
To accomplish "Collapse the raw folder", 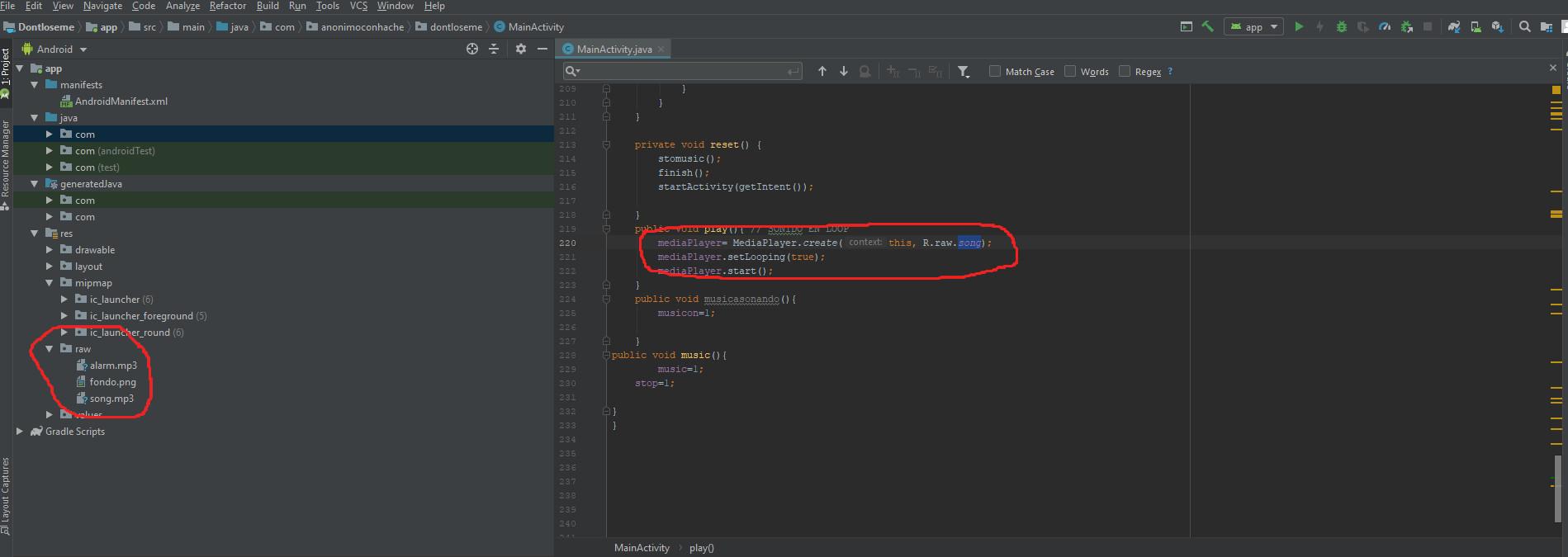I will tap(50, 349).
